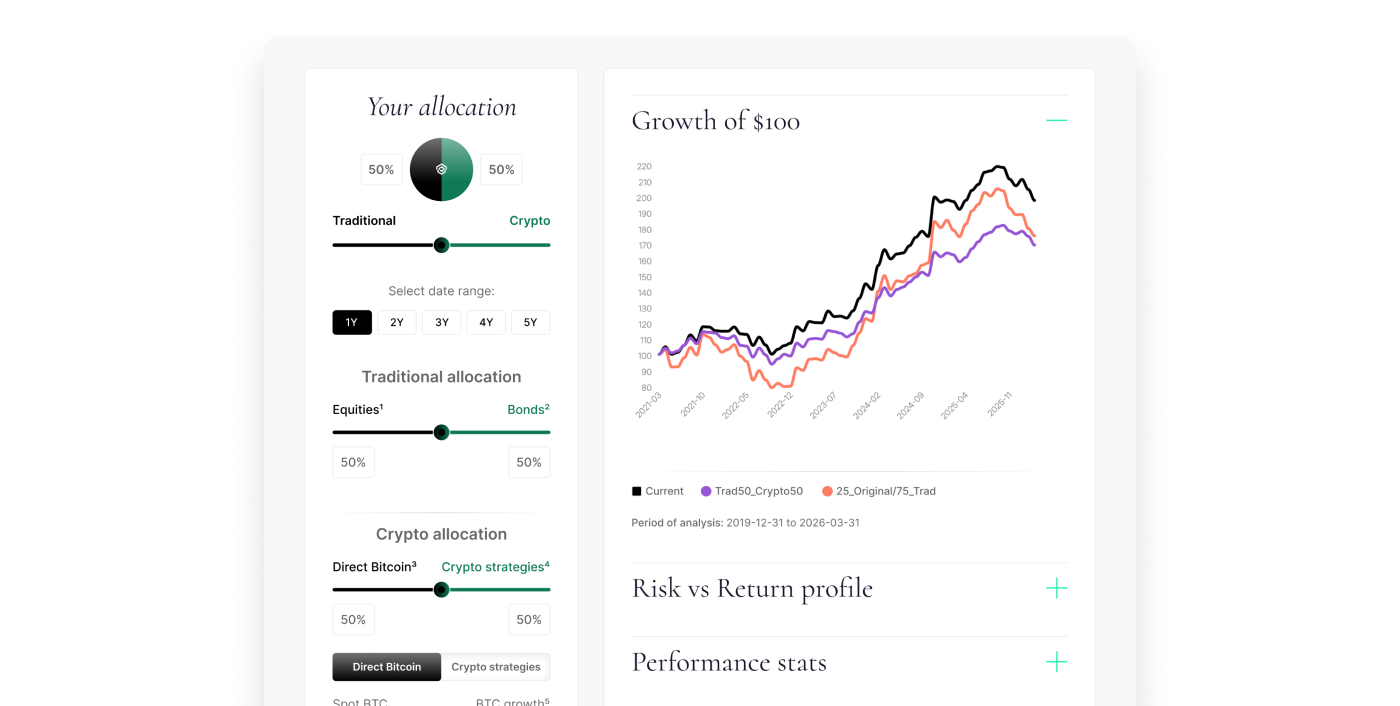This screenshot has width=1400, height=706.
Task: Click the allocation pie chart logo icon
Action: 441,170
